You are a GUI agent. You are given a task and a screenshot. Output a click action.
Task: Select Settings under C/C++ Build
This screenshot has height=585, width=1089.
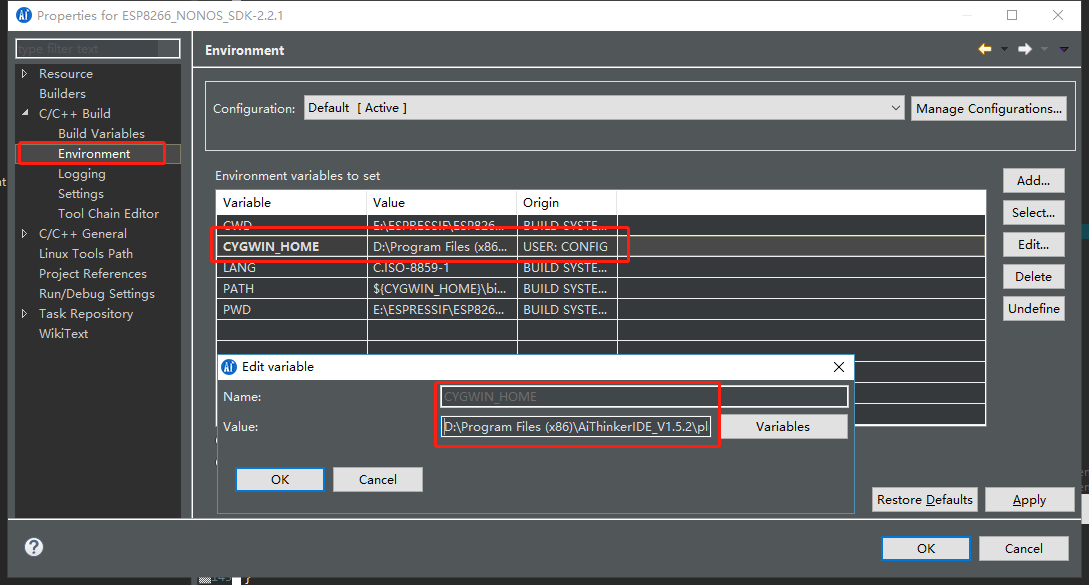(x=81, y=194)
